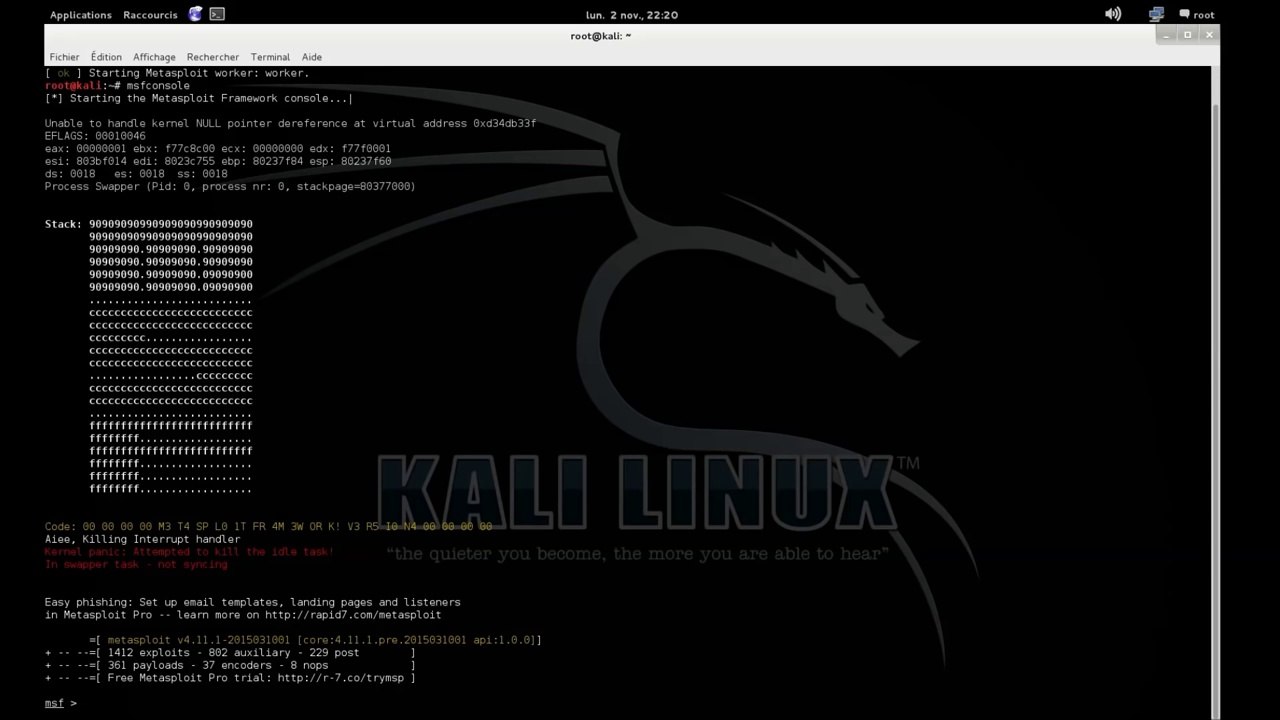Open the volume speaker icon
Image resolution: width=1280 pixels, height=720 pixels.
(x=1113, y=14)
